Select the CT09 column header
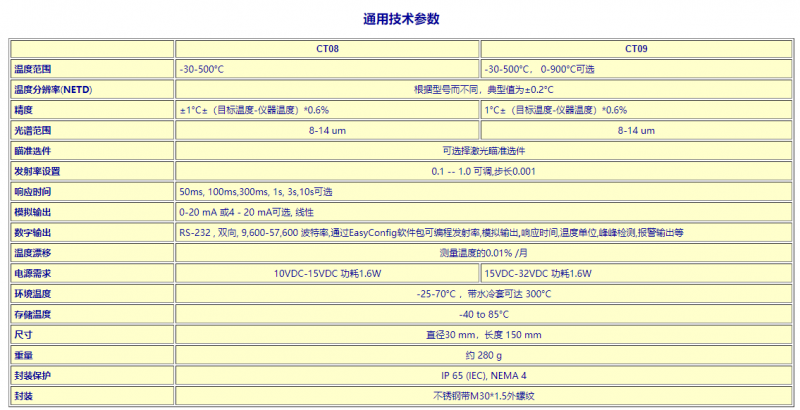Viewport: 800px width, 410px height. (635, 49)
